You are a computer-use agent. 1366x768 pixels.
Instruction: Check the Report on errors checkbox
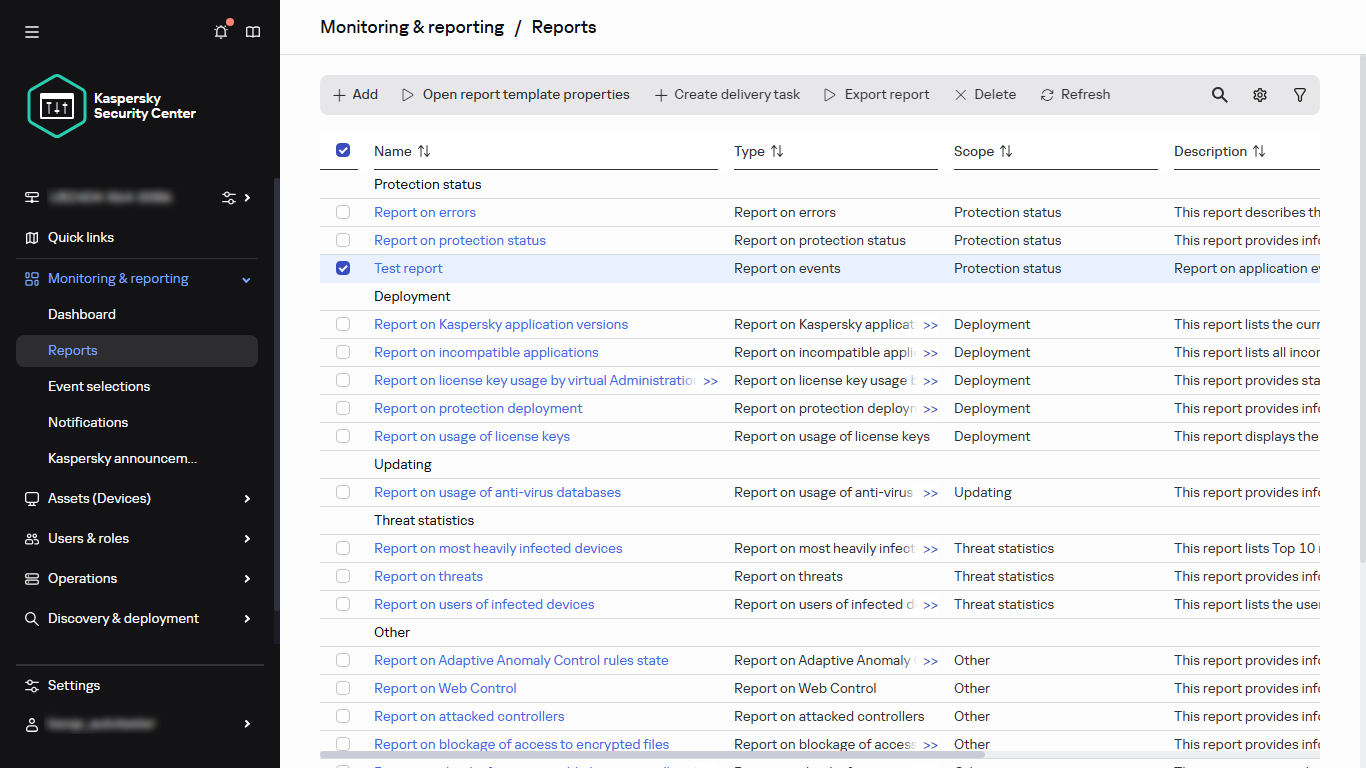tap(343, 212)
